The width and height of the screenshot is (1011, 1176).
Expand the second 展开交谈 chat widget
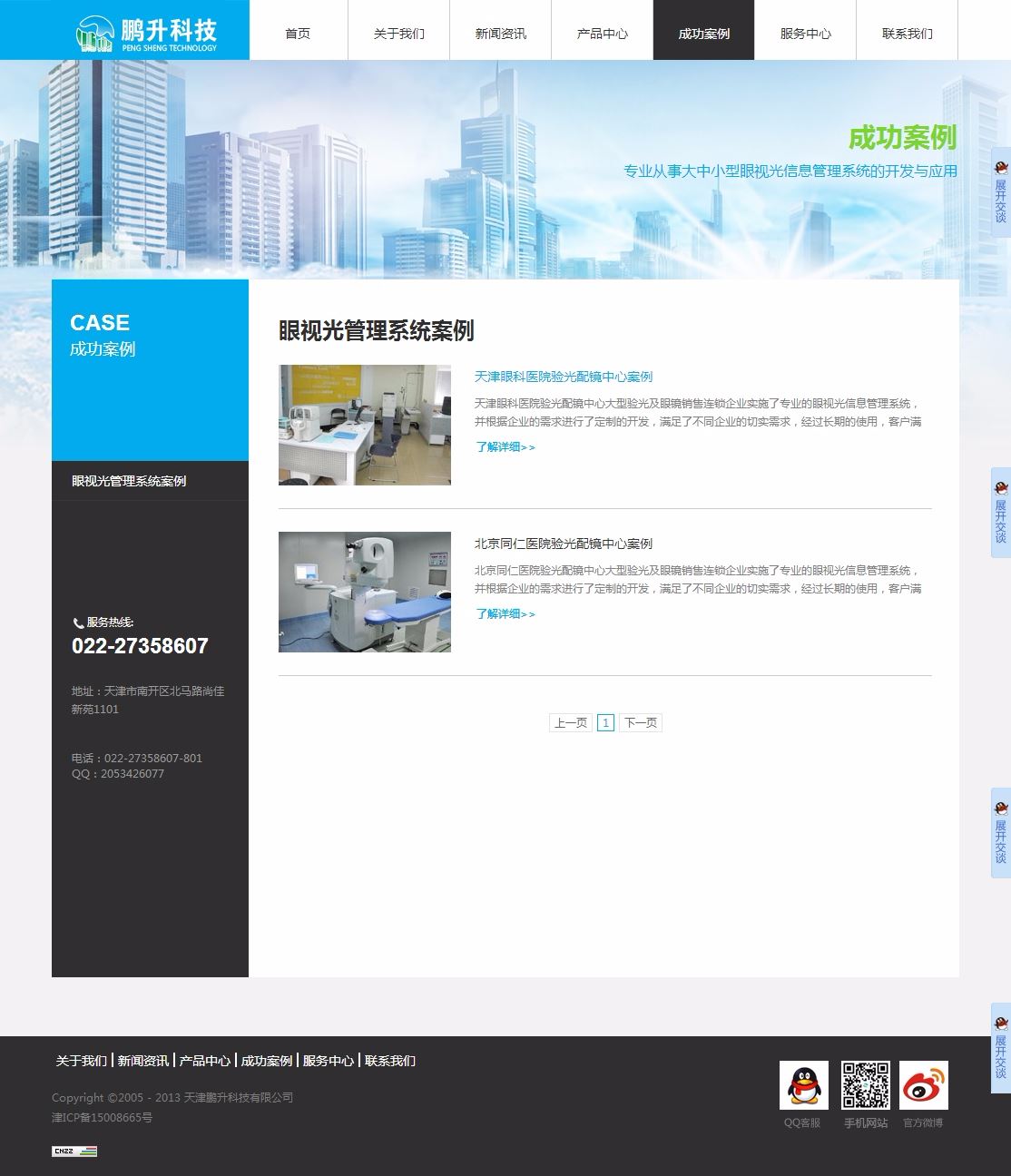(1000, 513)
